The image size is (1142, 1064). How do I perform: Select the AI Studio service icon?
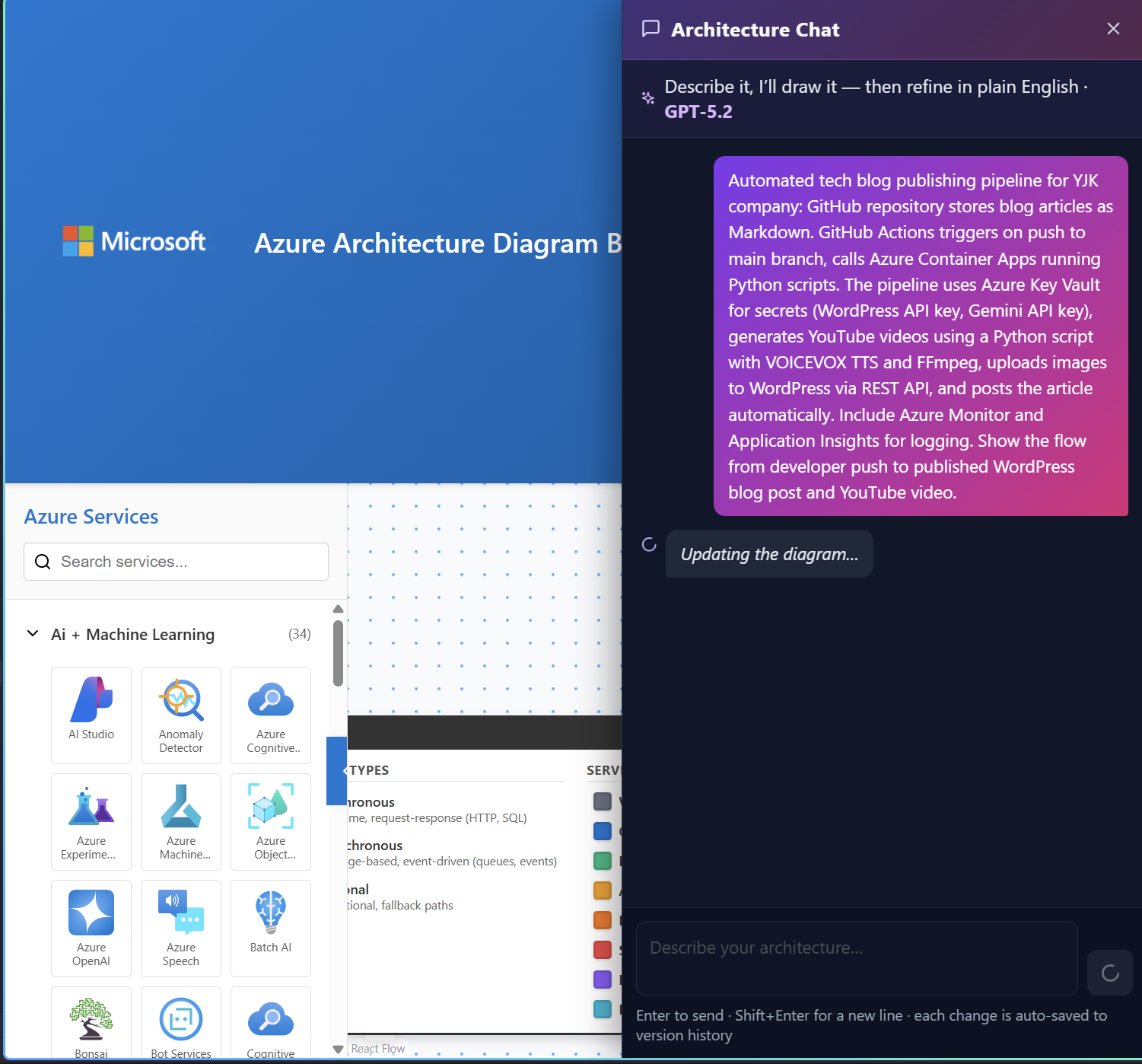91,715
